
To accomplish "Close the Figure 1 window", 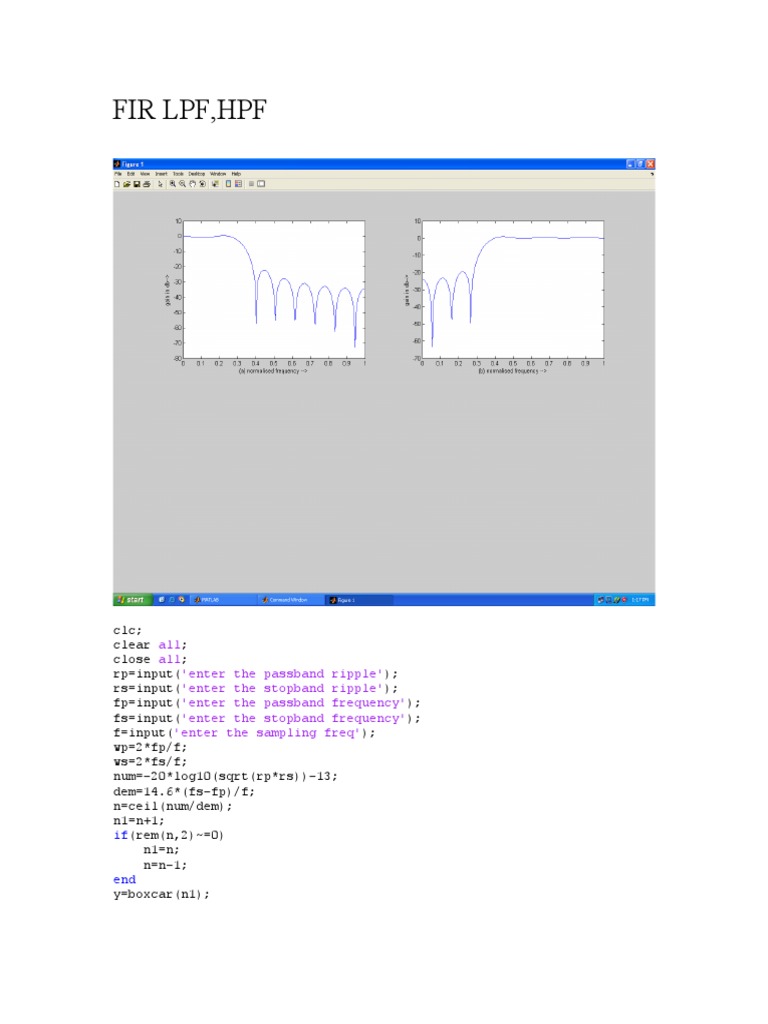I will point(650,164).
